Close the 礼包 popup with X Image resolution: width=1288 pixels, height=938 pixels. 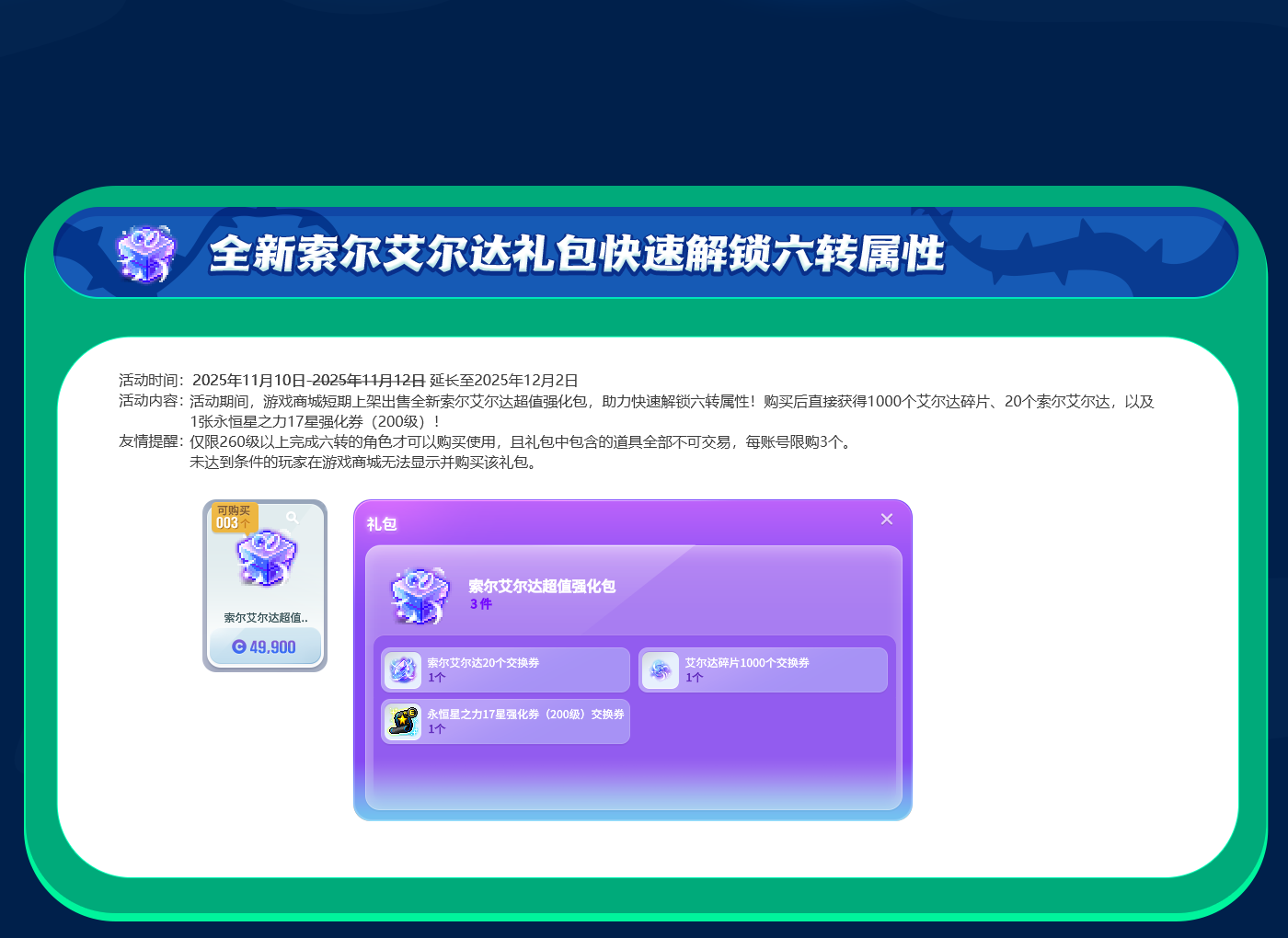[887, 520]
